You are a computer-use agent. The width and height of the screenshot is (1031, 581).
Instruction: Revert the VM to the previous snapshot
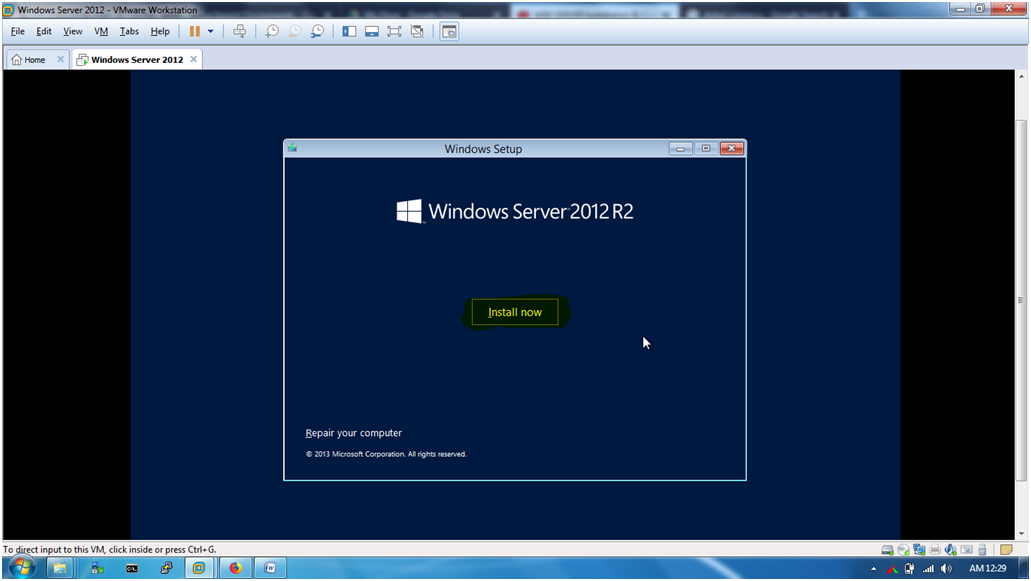pyautogui.click(x=295, y=32)
